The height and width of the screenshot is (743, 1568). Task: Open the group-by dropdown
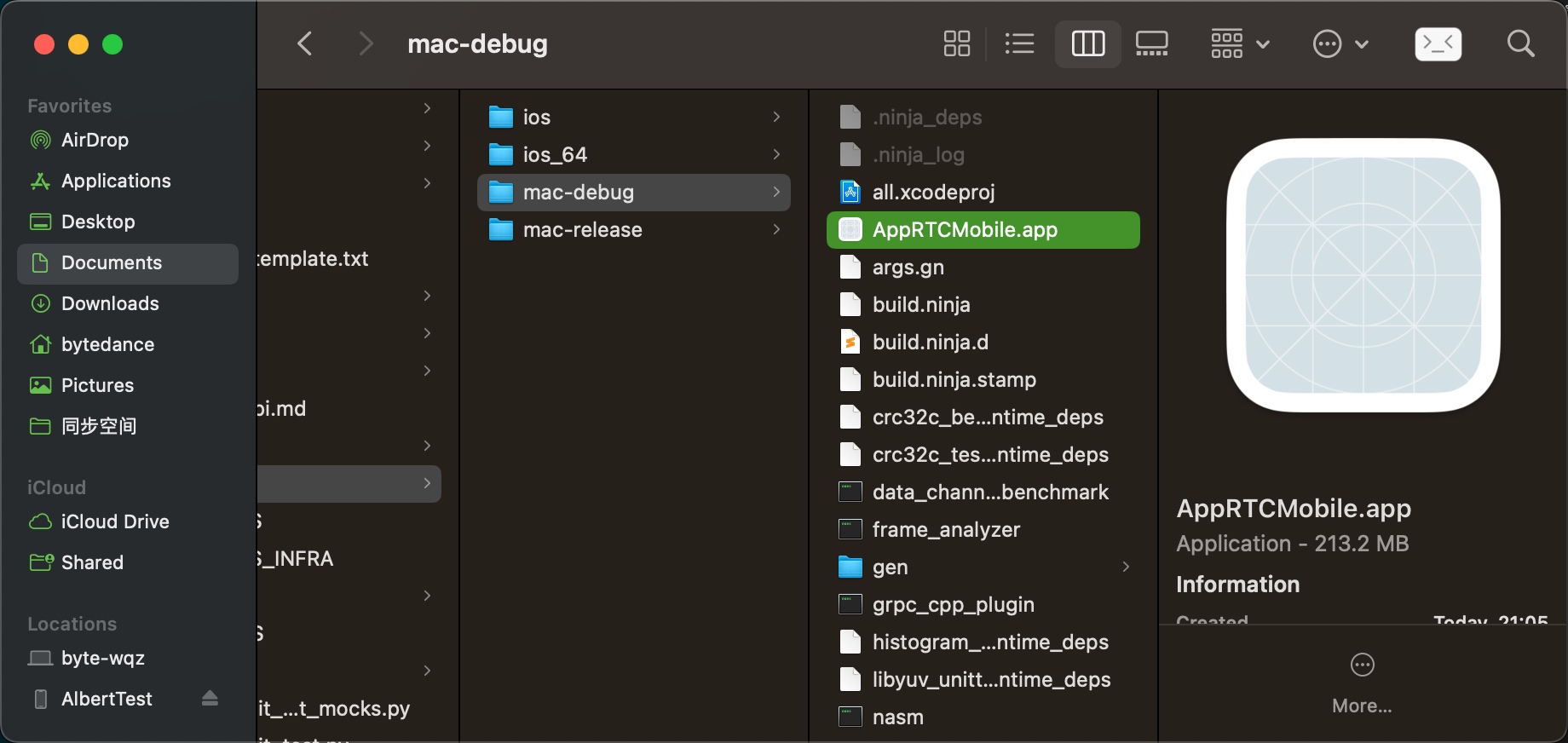[x=1240, y=43]
